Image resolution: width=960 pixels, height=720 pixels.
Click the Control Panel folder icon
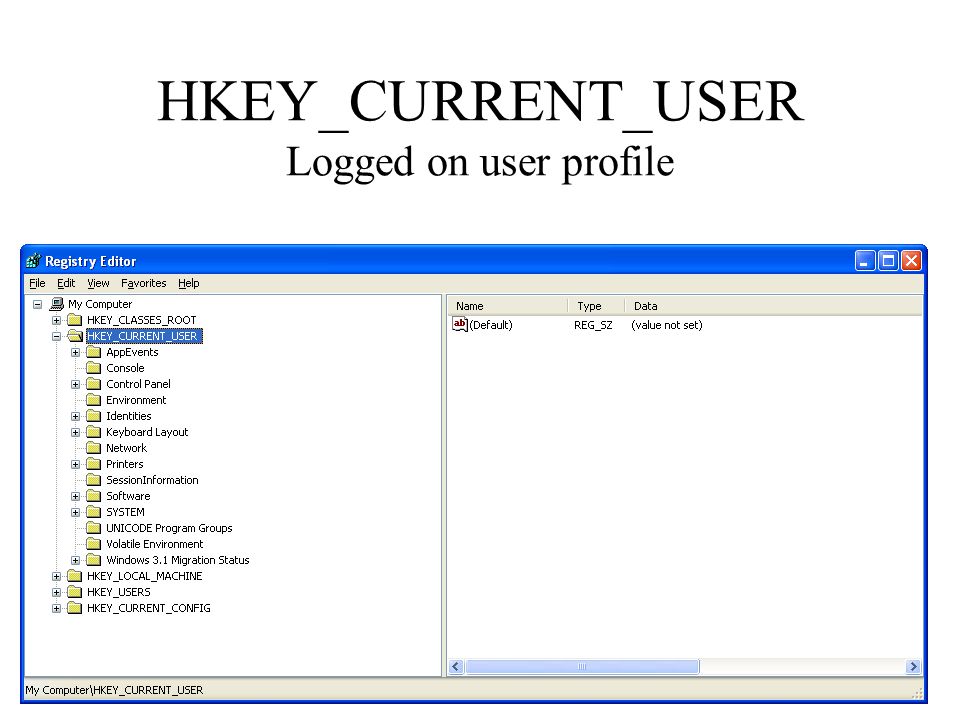tap(94, 384)
